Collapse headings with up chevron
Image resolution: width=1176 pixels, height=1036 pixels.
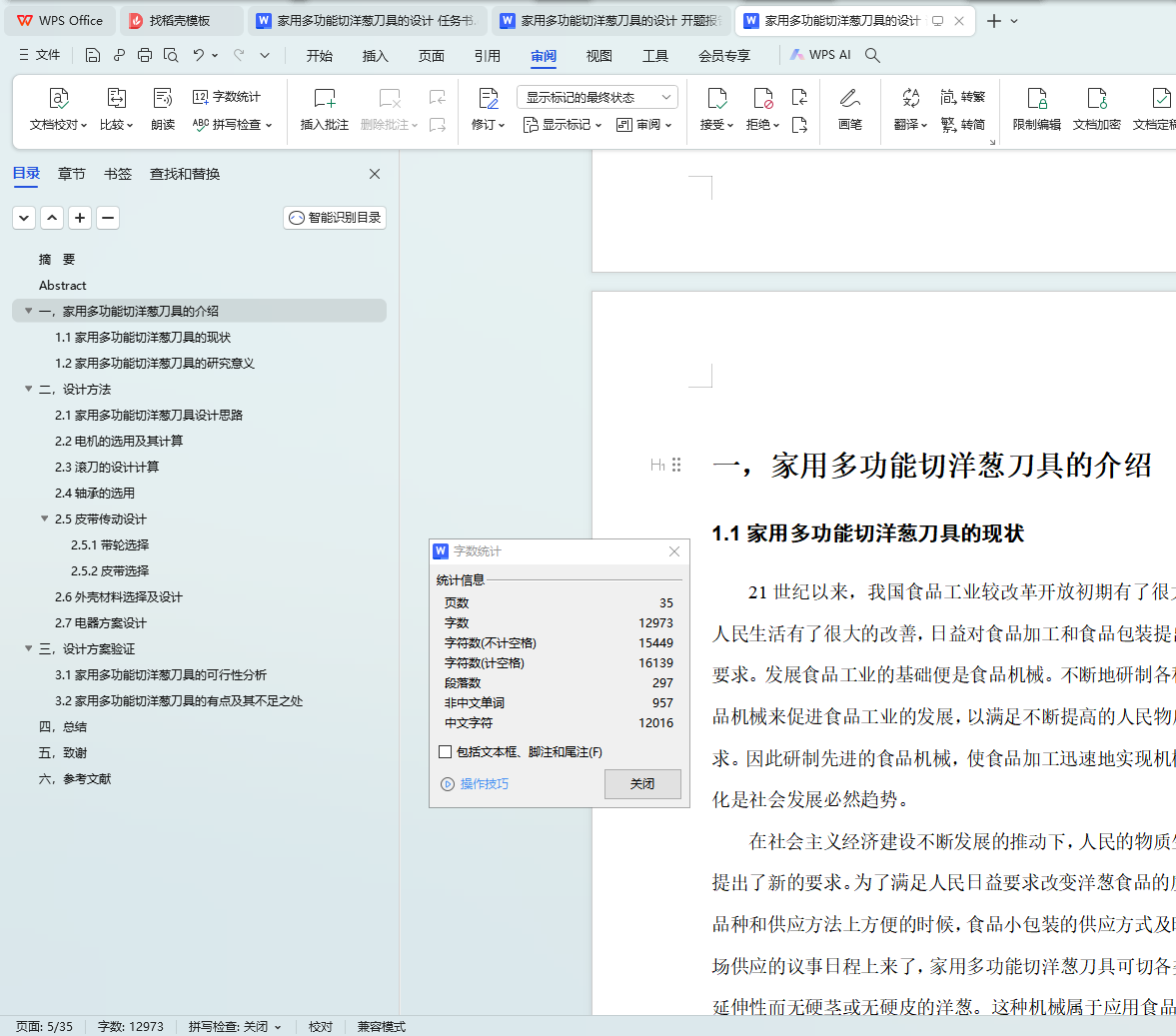click(52, 218)
